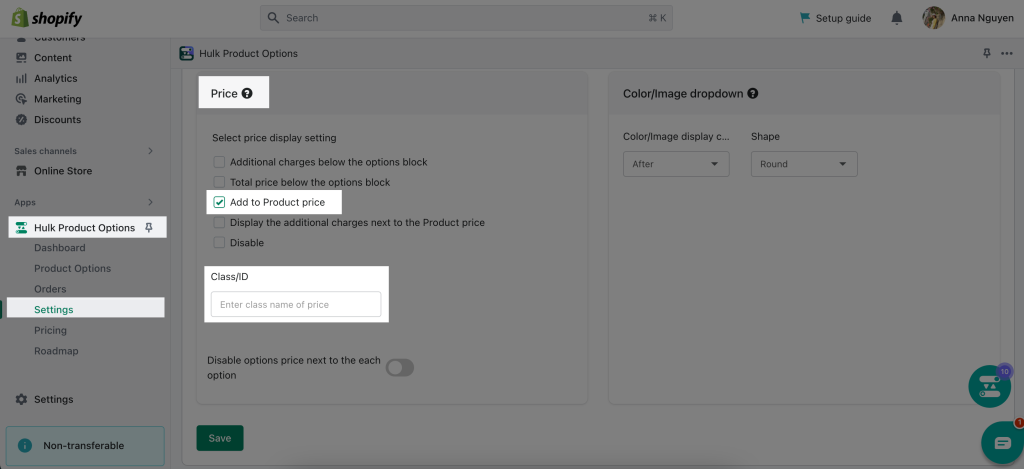This screenshot has width=1024, height=469.
Task: Click the Select price display setting label
Action: pos(274,138)
